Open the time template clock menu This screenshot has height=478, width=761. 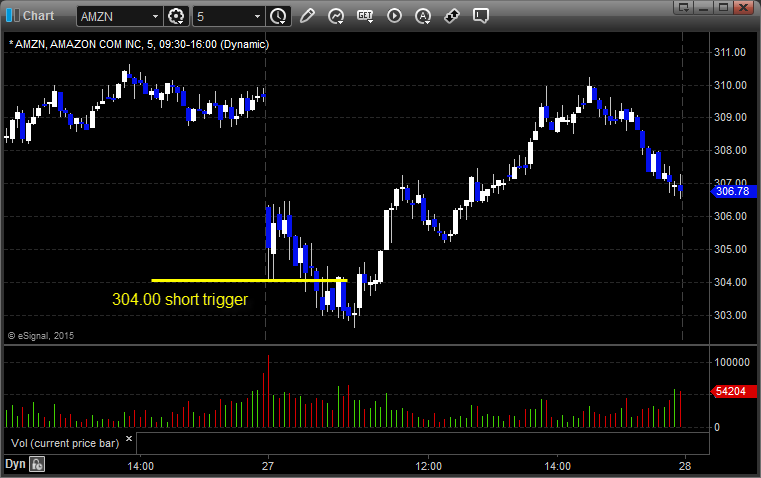[x=279, y=16]
